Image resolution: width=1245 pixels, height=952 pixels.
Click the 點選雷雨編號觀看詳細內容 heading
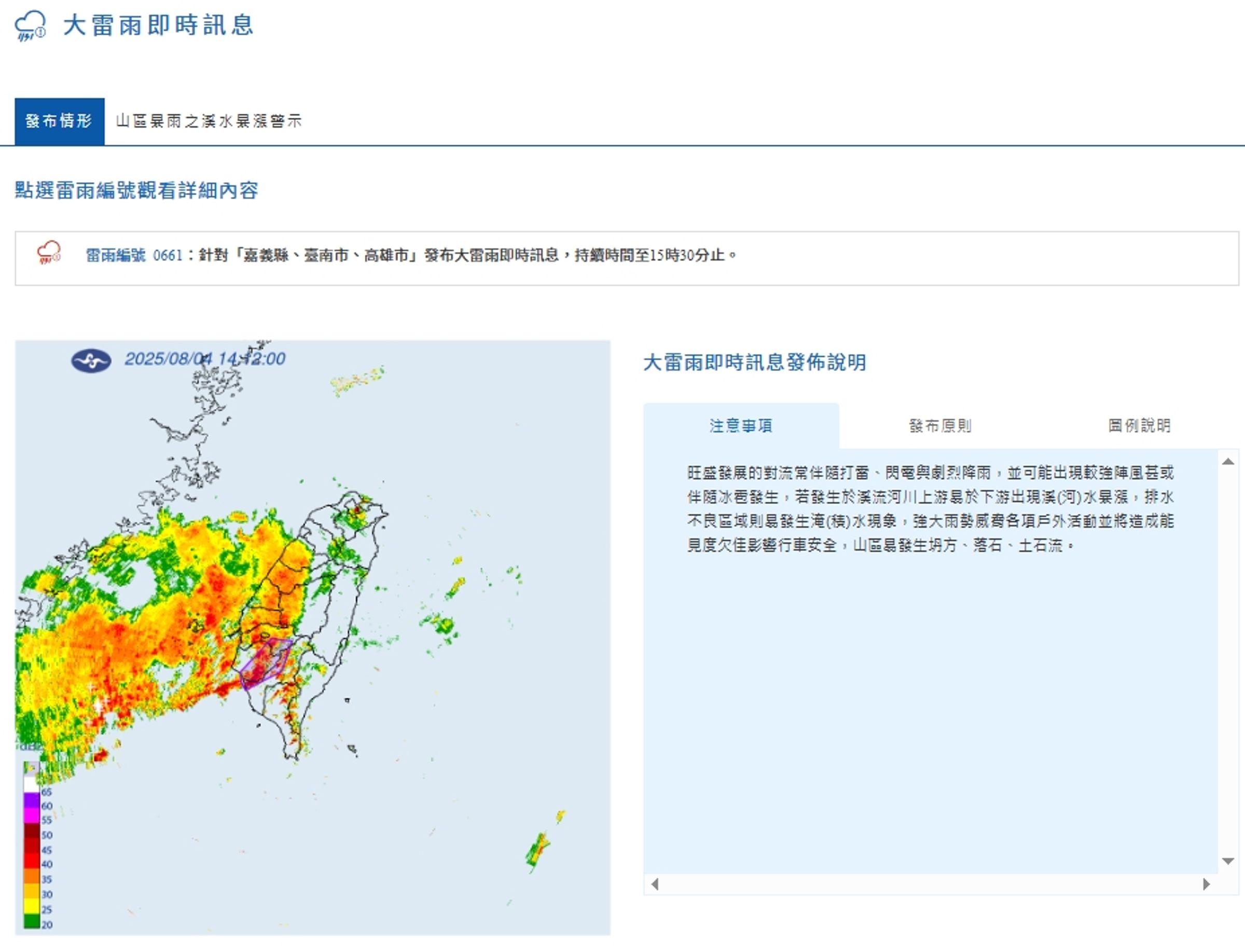pyautogui.click(x=136, y=190)
